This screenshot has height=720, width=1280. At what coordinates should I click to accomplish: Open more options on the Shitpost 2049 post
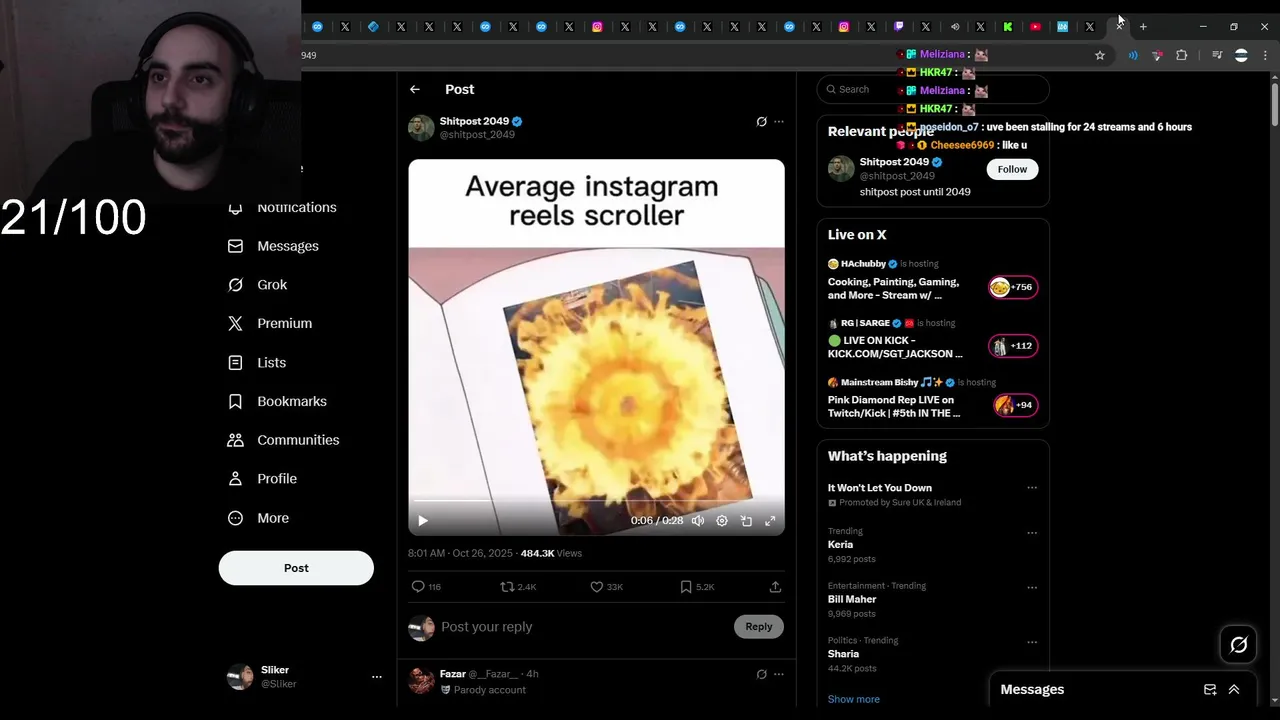coord(779,122)
